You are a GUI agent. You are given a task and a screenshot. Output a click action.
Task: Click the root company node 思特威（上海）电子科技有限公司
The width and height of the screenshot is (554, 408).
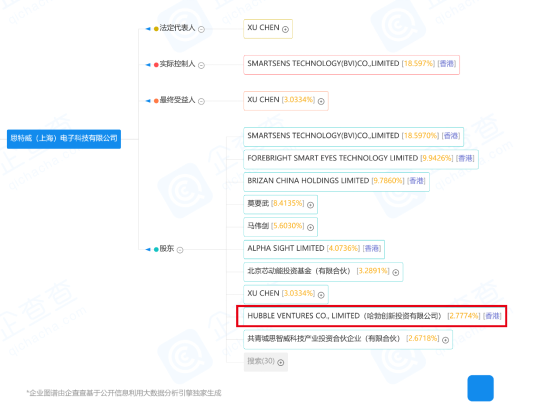tap(64, 139)
